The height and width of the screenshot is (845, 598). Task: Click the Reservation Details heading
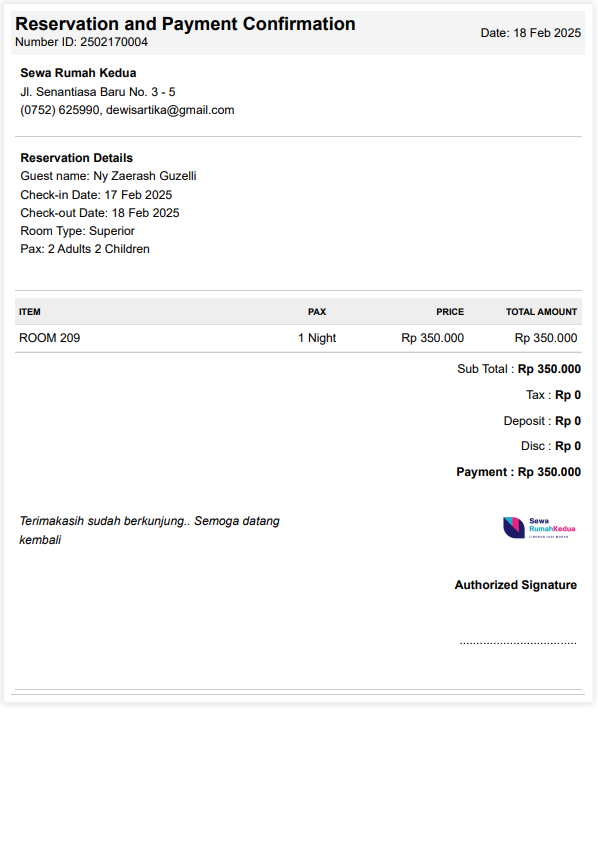77,158
